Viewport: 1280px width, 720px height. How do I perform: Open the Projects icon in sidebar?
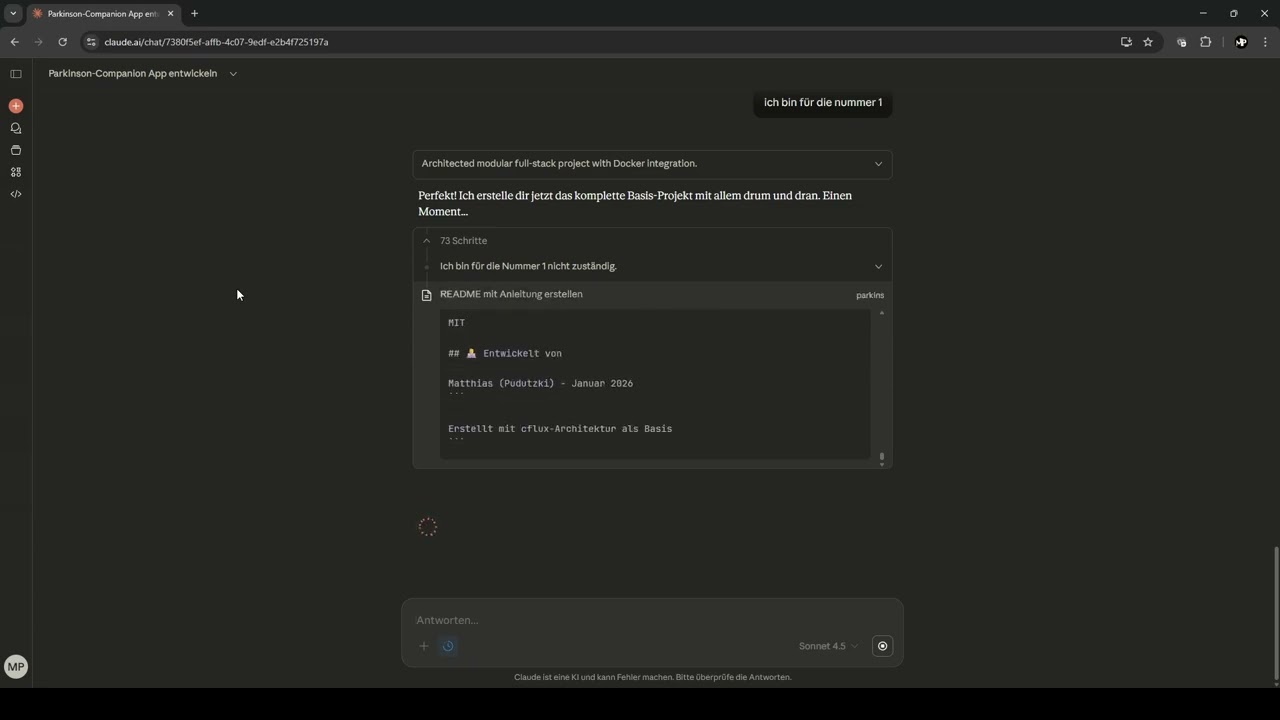pyautogui.click(x=16, y=150)
